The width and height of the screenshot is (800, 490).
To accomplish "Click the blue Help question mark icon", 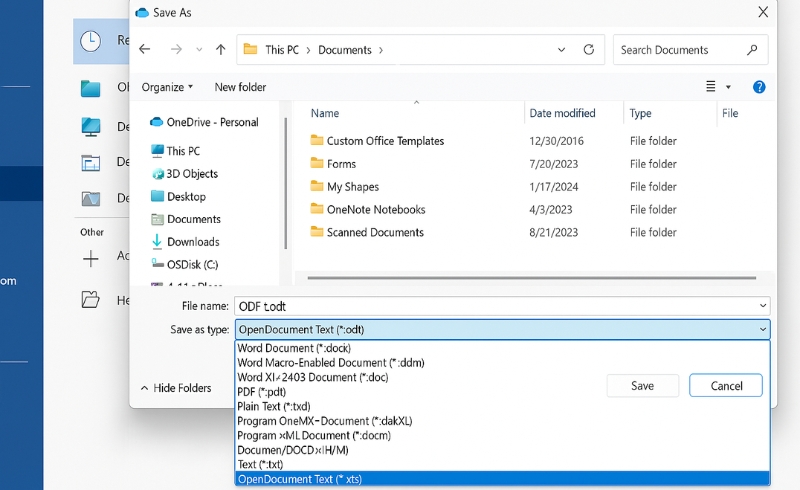I will 759,87.
